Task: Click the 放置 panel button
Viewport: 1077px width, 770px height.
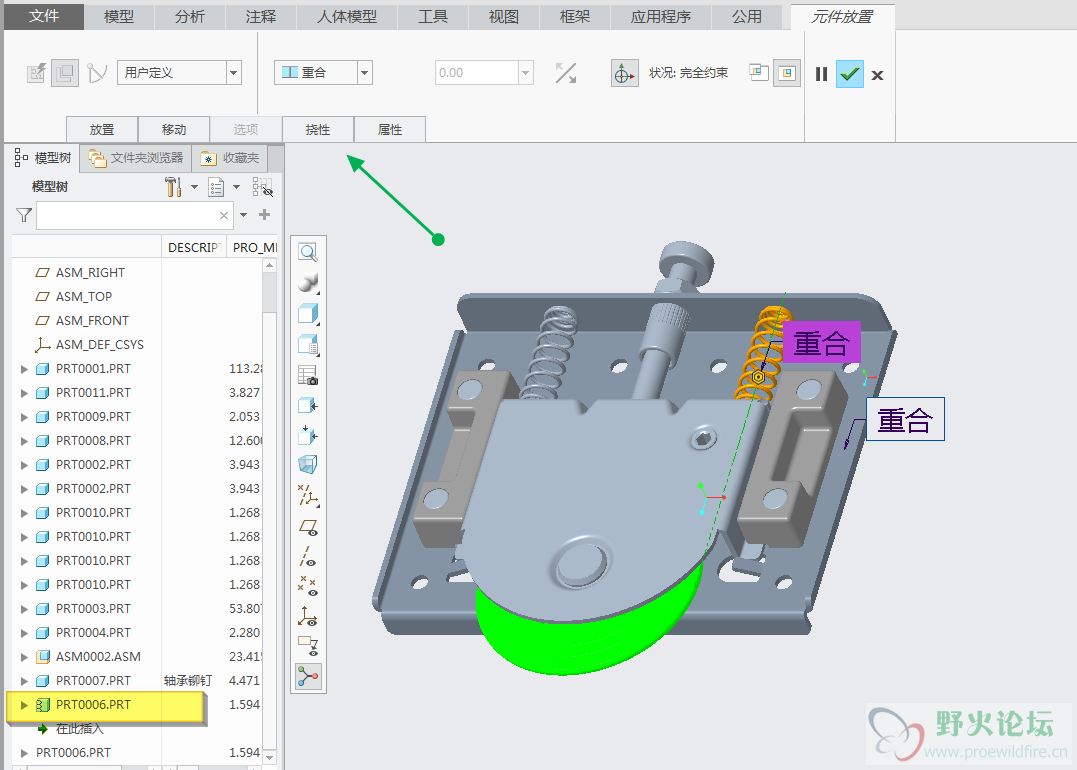Action: click(x=102, y=130)
